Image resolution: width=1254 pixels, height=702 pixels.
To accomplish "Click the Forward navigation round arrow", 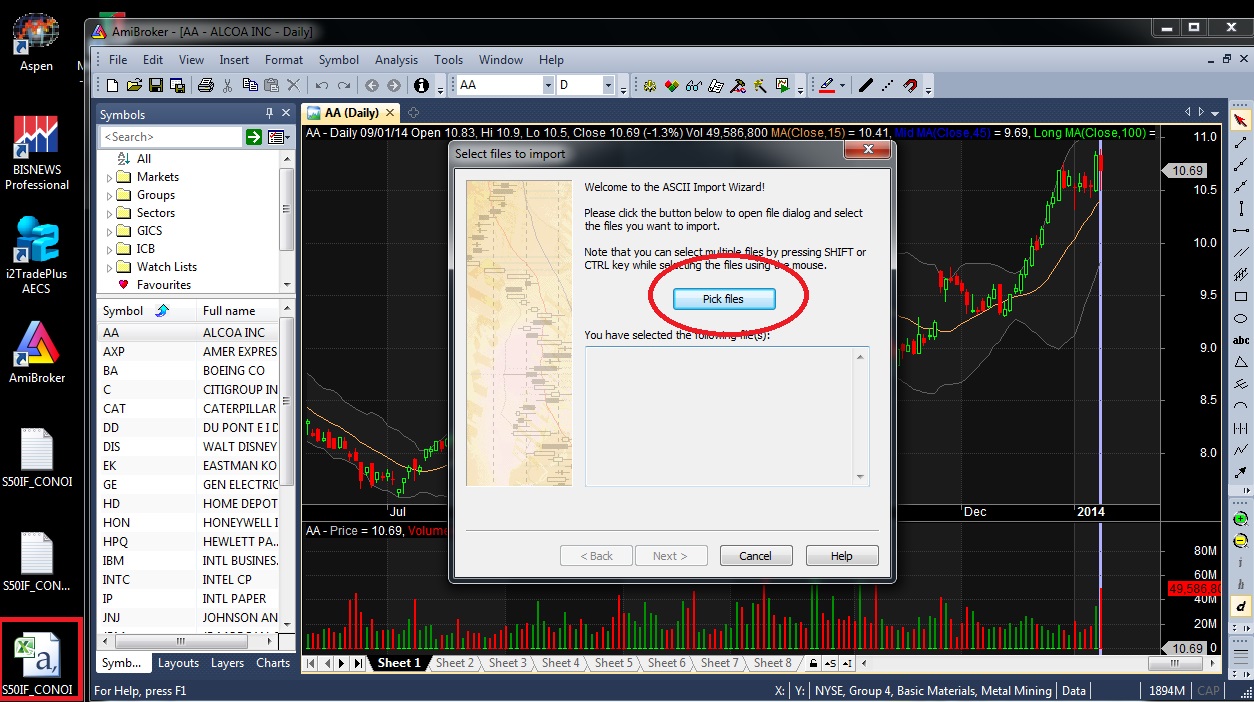I will tap(394, 86).
